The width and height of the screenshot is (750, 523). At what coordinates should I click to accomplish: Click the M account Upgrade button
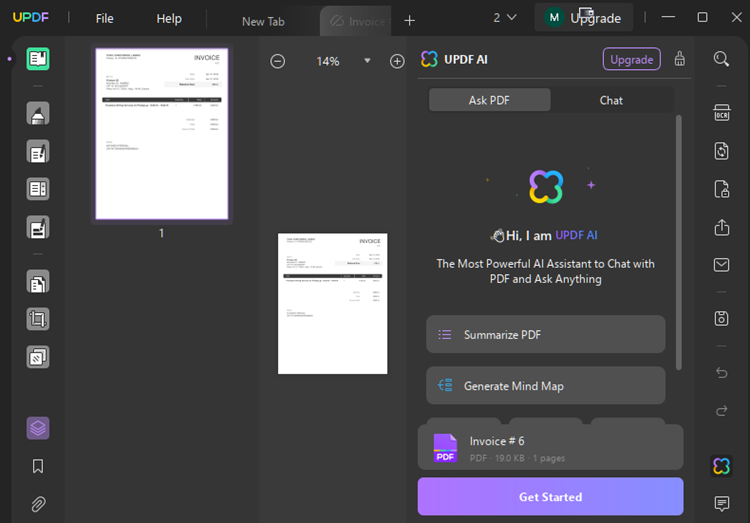[x=584, y=18]
